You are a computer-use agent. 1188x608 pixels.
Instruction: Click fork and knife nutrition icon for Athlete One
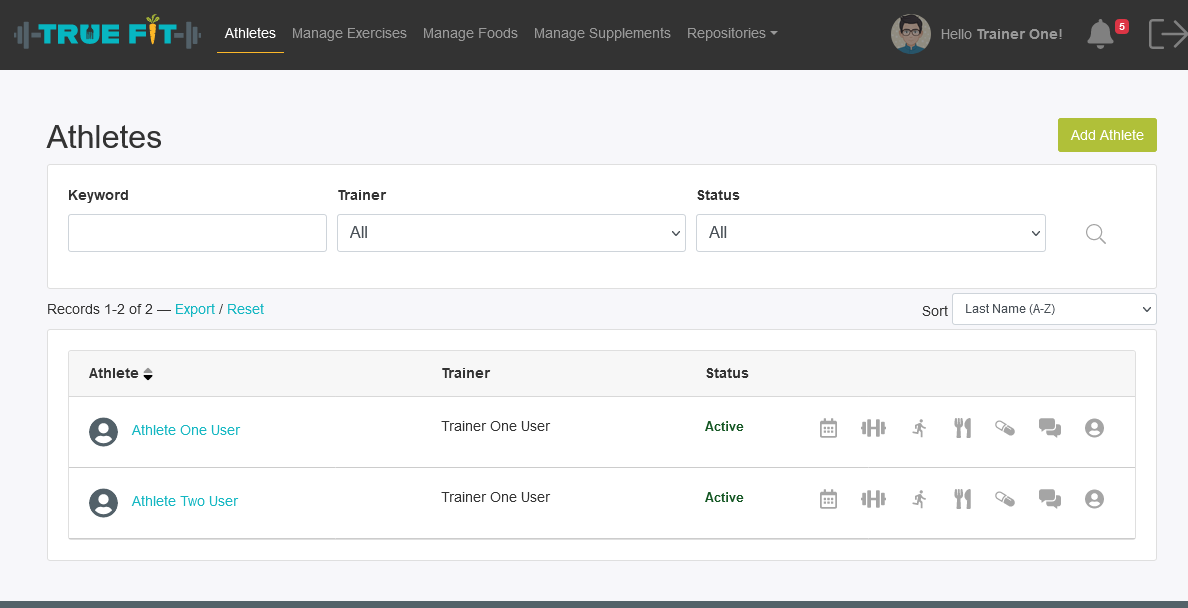tap(962, 428)
